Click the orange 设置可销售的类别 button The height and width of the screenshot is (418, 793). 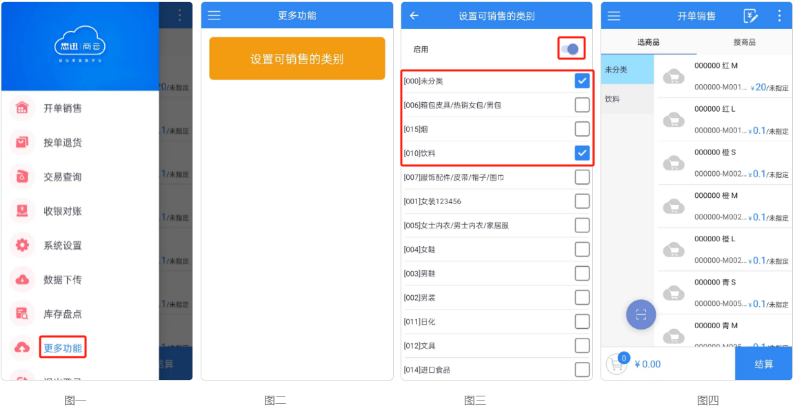tap(297, 59)
